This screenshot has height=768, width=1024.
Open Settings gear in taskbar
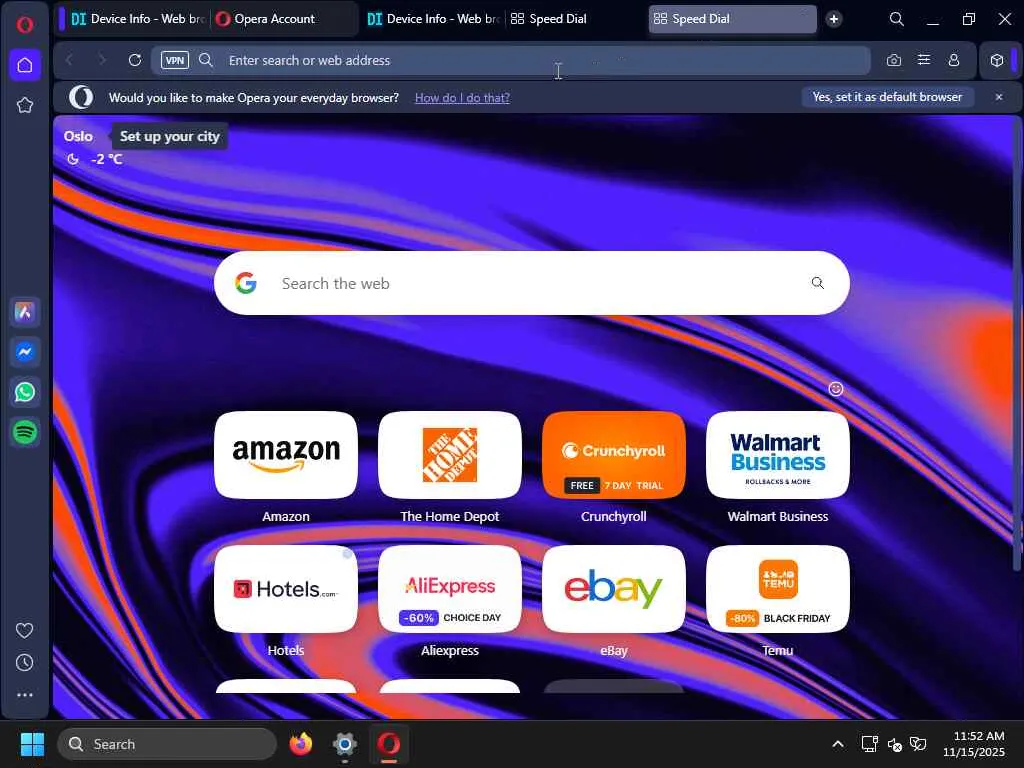click(x=345, y=744)
